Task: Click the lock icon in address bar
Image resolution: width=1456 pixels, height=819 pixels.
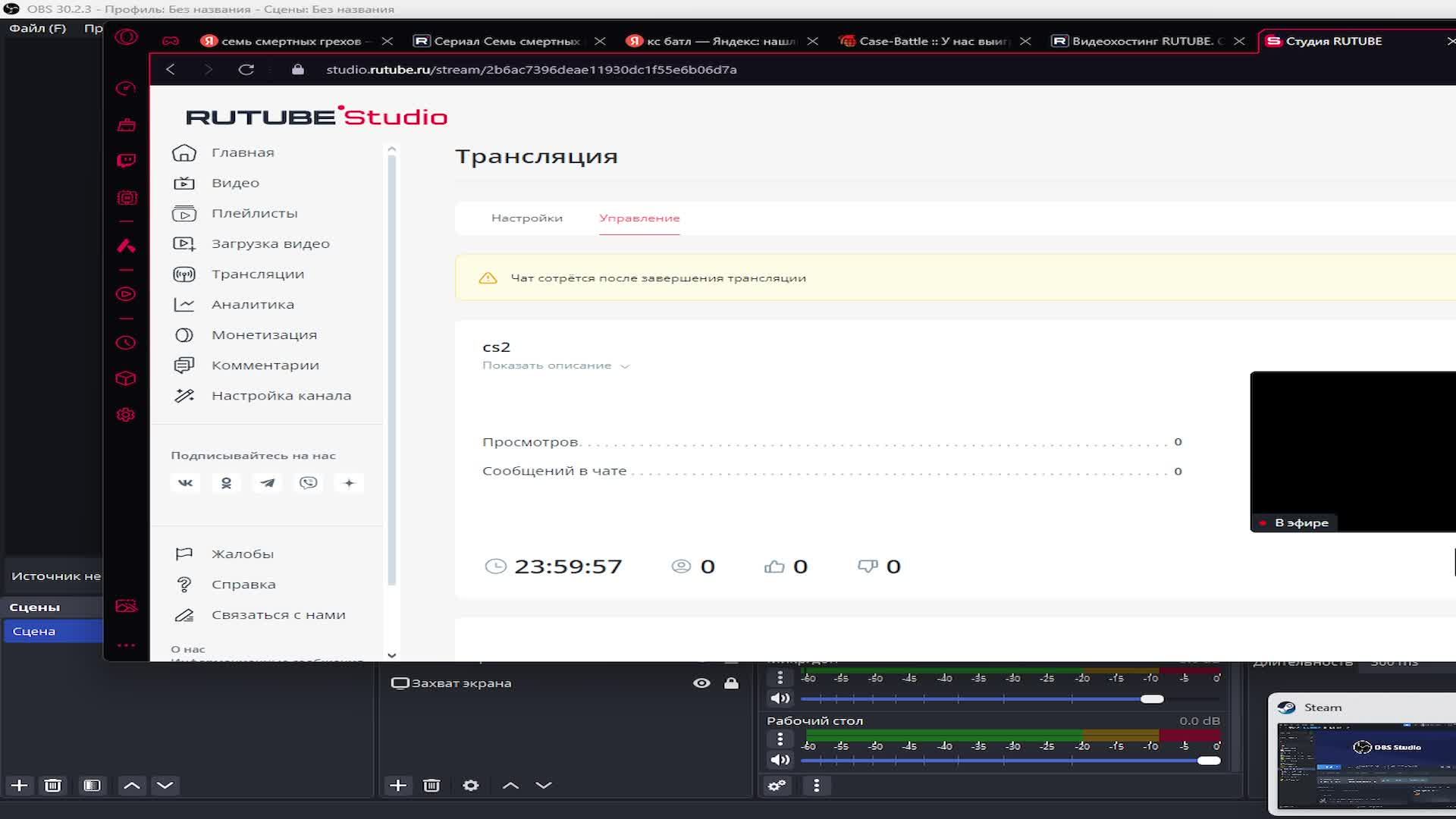Action: [x=298, y=69]
